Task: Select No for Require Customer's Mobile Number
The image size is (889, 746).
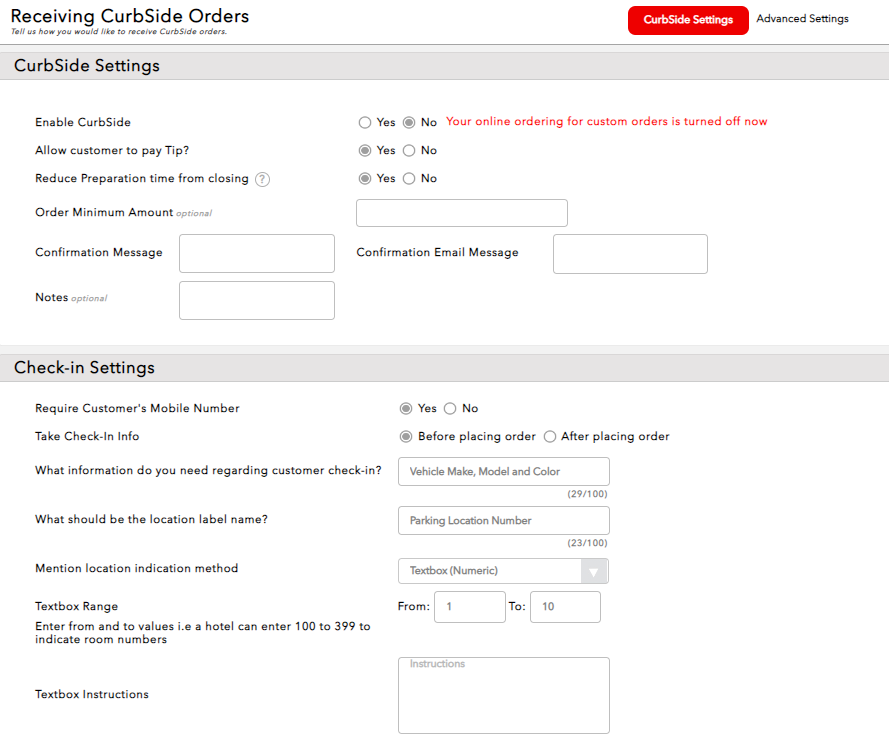Action: click(x=450, y=408)
